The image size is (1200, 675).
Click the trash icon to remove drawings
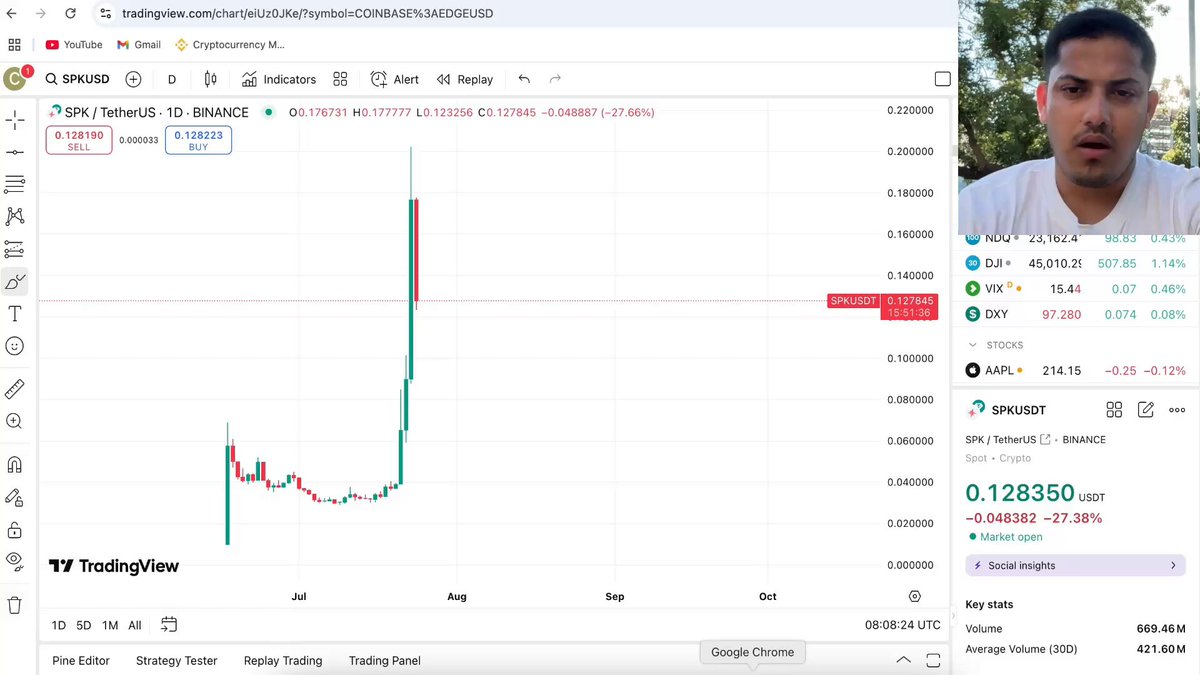click(x=15, y=605)
